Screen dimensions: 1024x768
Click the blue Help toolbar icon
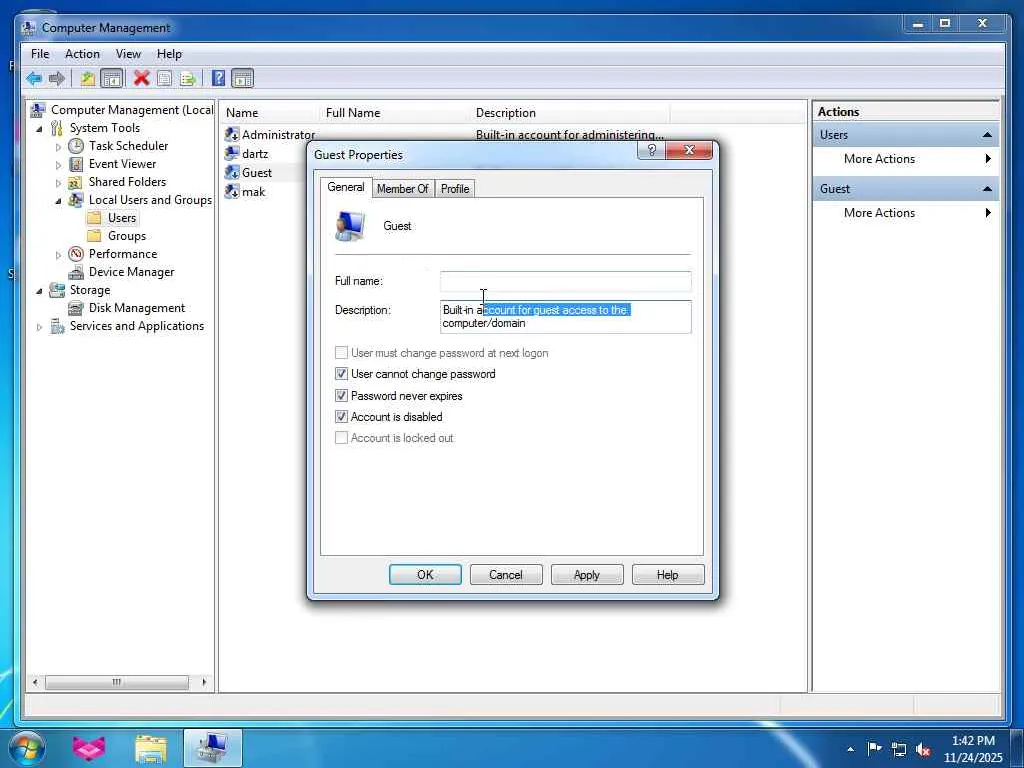coord(219,78)
